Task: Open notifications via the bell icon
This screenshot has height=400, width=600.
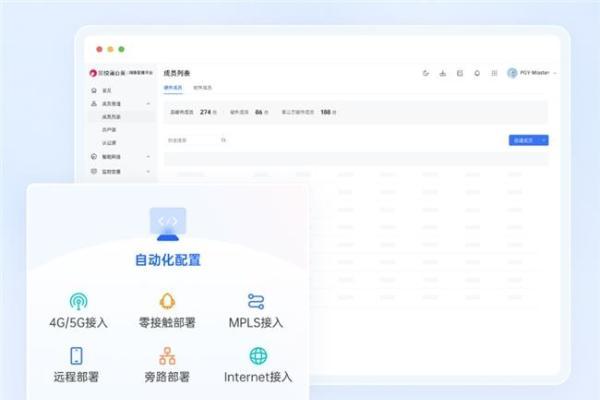Action: [477, 73]
